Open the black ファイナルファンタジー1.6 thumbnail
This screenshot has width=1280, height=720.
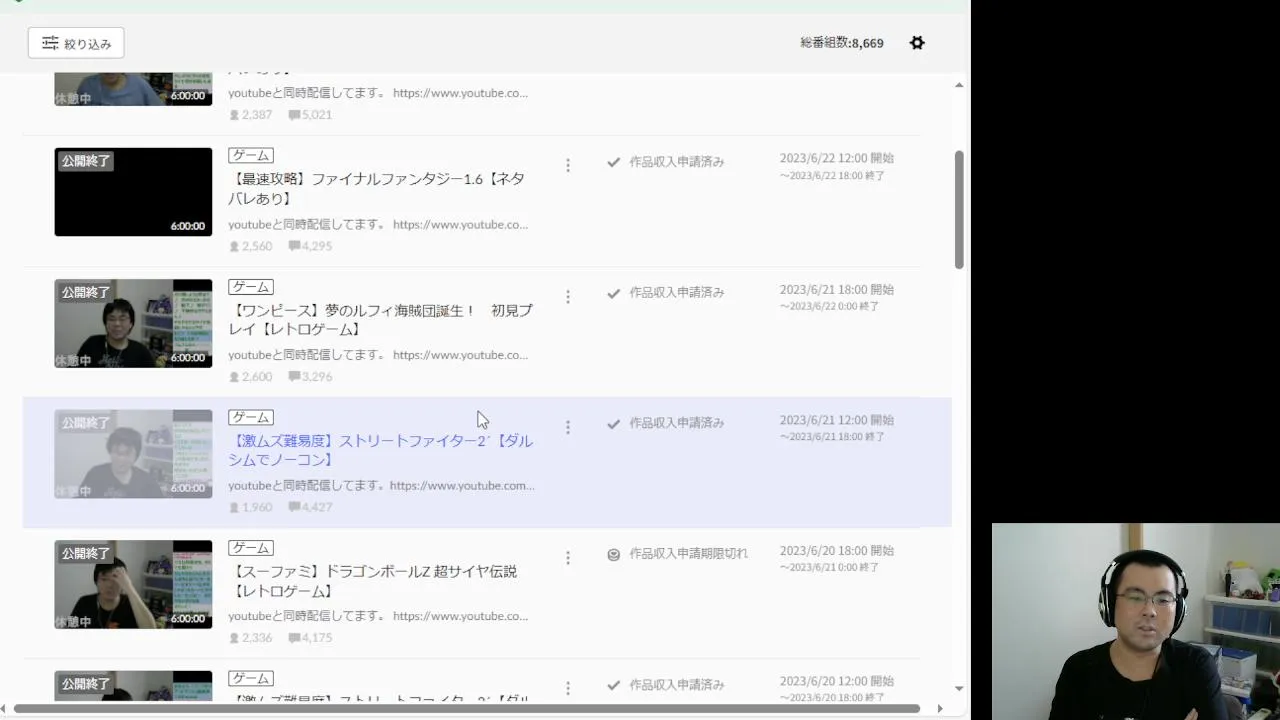coord(133,192)
